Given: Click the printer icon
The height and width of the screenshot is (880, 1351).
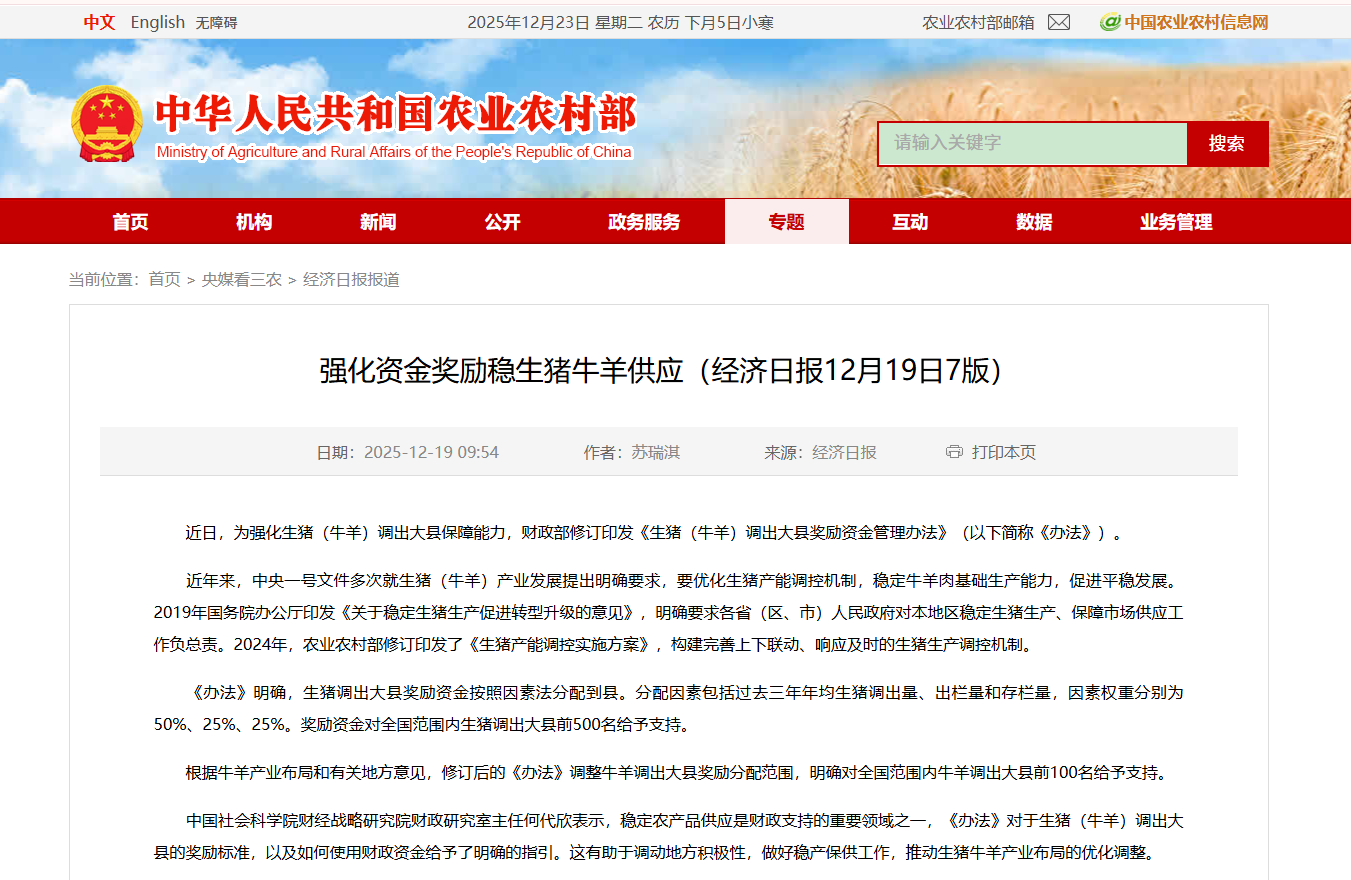Looking at the screenshot, I should click(954, 452).
